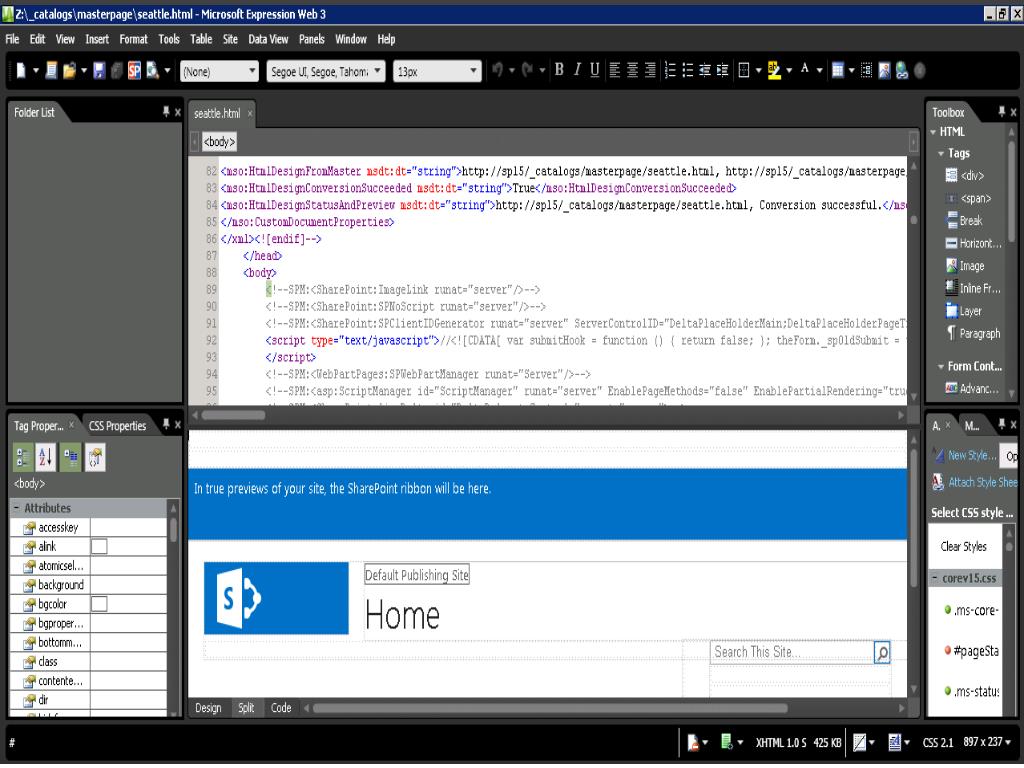
Task: Collapse the Attributes section in Tag Properties
Action: [16, 508]
